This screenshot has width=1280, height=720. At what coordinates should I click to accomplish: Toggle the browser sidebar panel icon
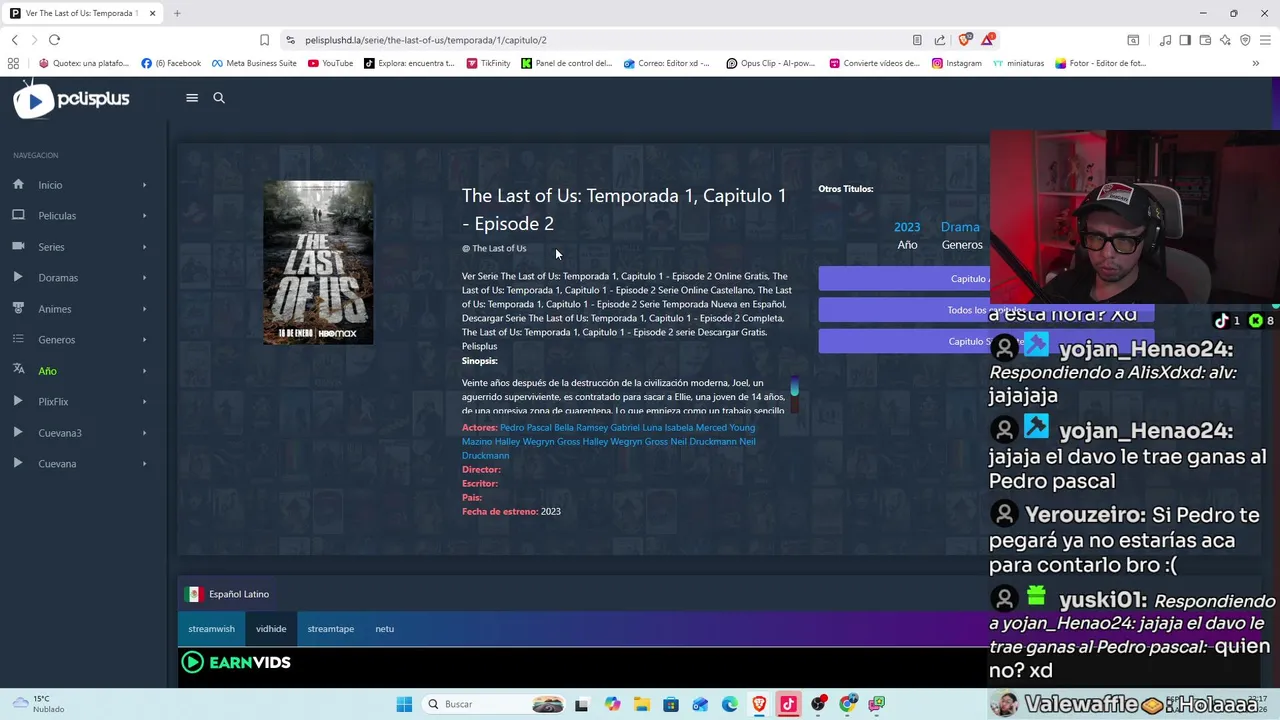click(1185, 40)
